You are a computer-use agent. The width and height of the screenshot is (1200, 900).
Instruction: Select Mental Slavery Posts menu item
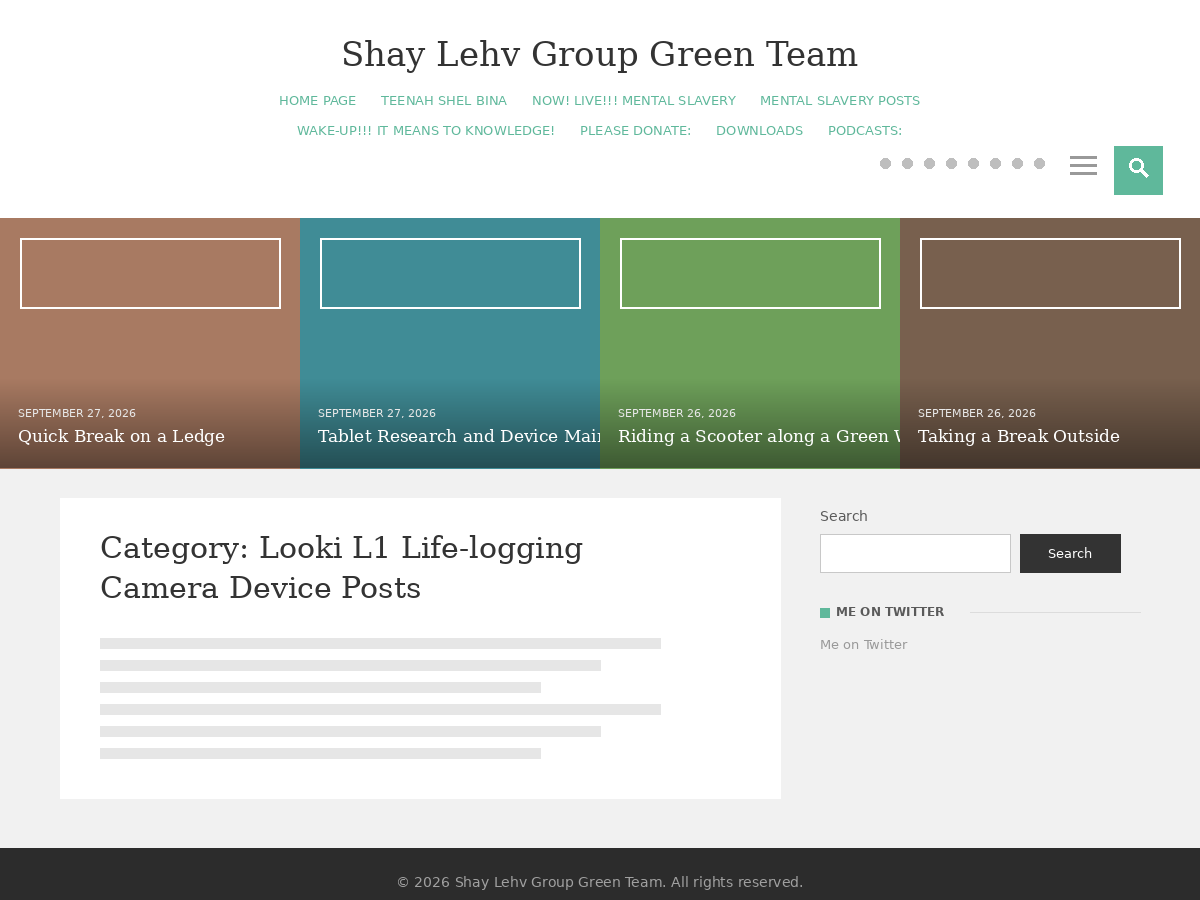tap(840, 101)
